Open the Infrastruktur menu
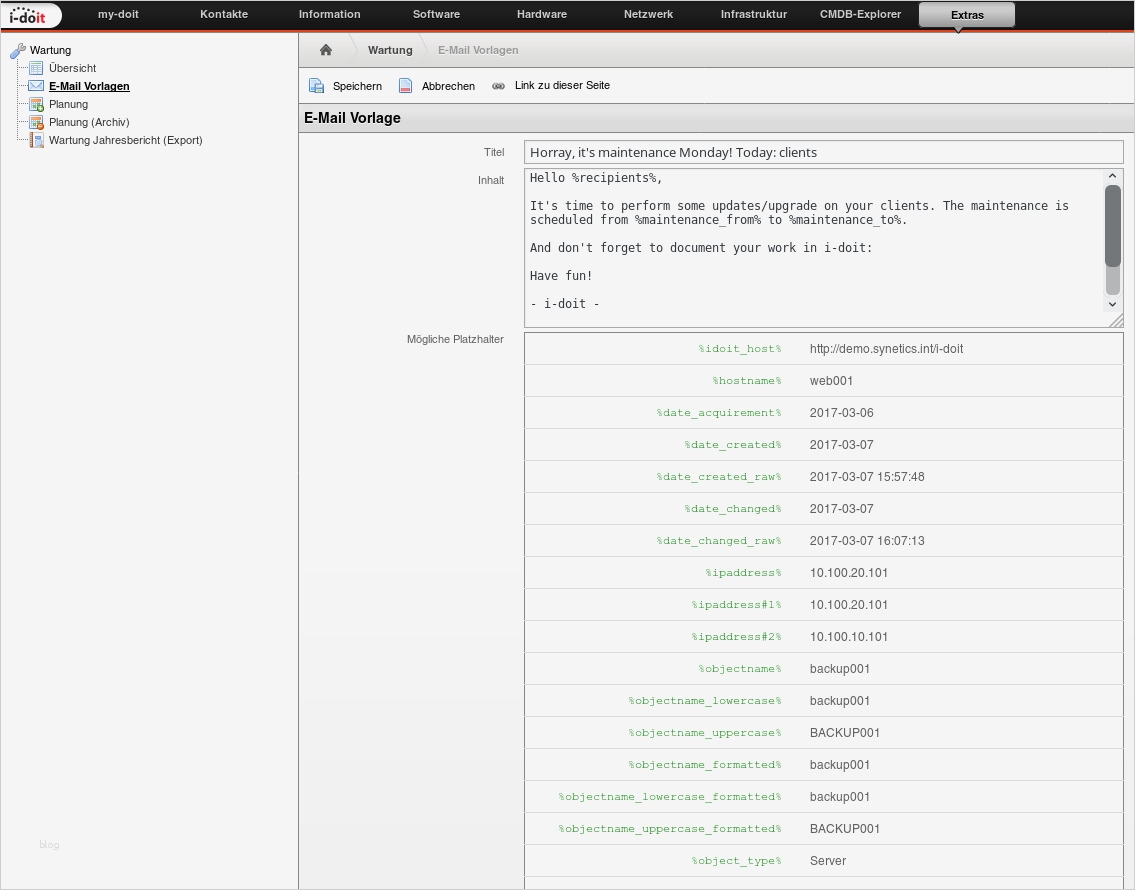The width and height of the screenshot is (1135, 890). coord(754,14)
